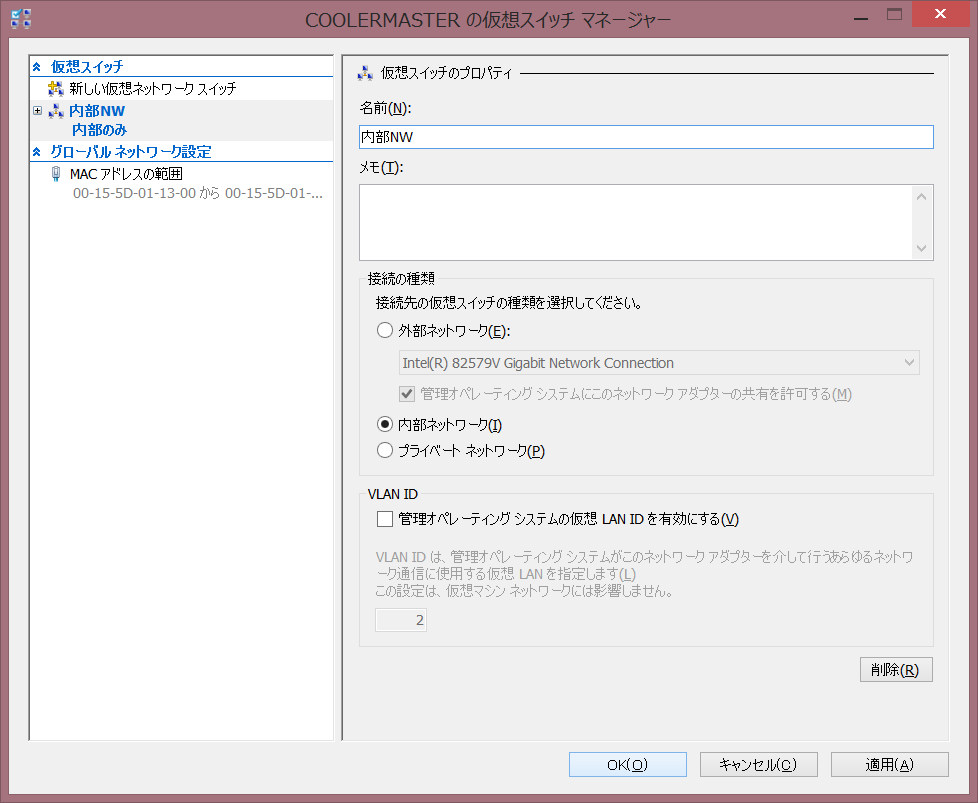The height and width of the screenshot is (803, 978).
Task: Click the 削除 button
Action: 896,669
